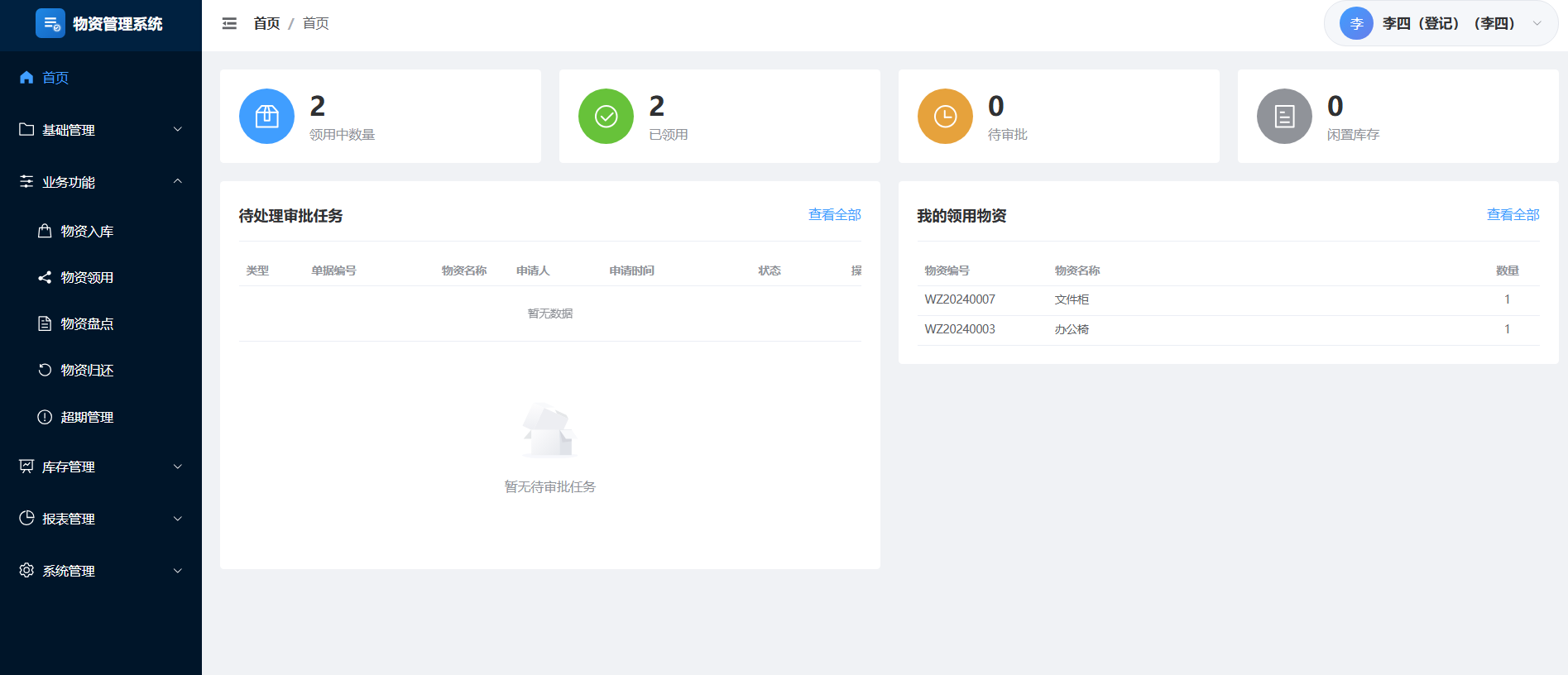Click the 单据编号 column header
The image size is (1568, 675).
(x=333, y=270)
